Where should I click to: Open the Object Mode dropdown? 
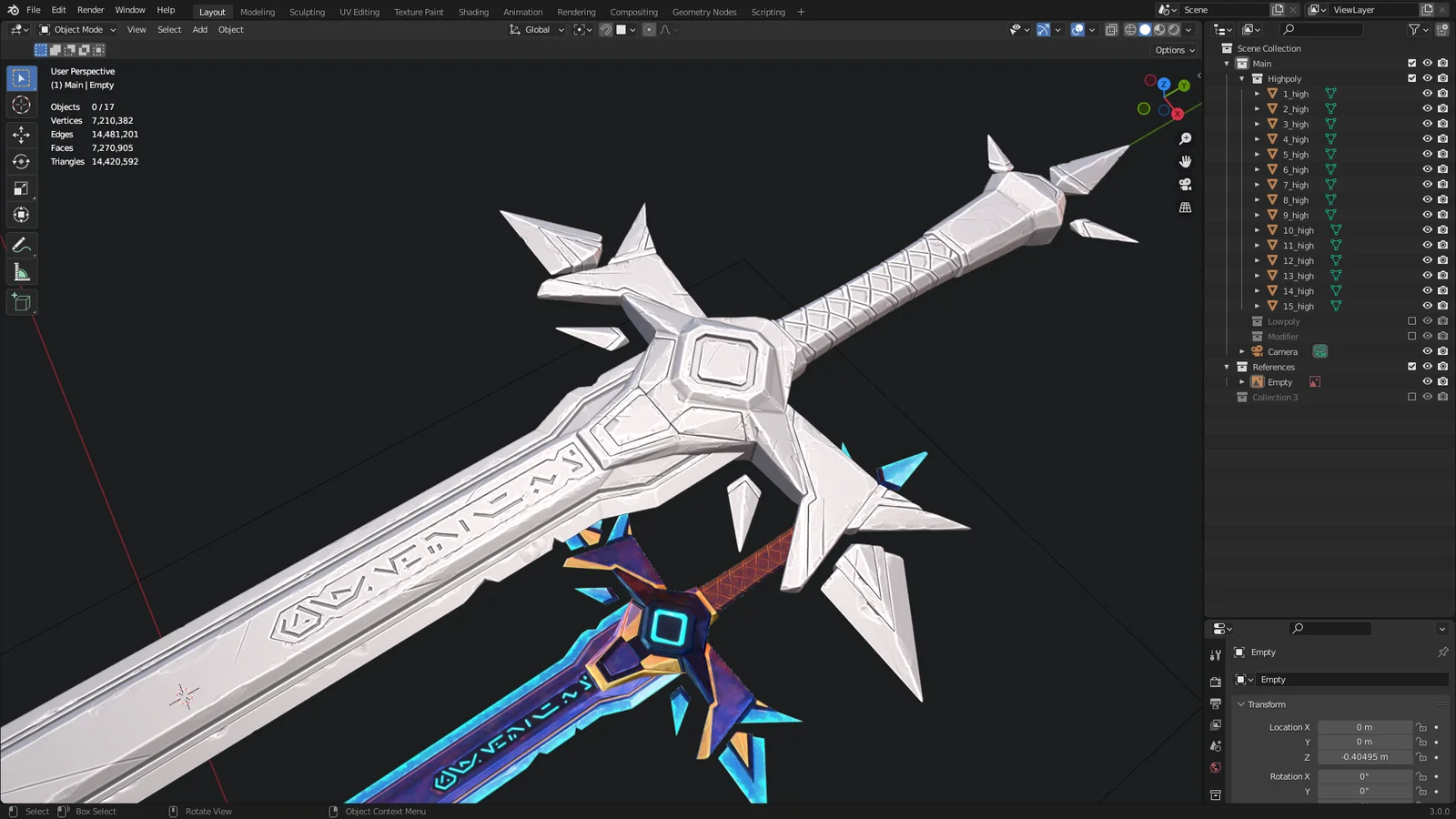(x=77, y=29)
